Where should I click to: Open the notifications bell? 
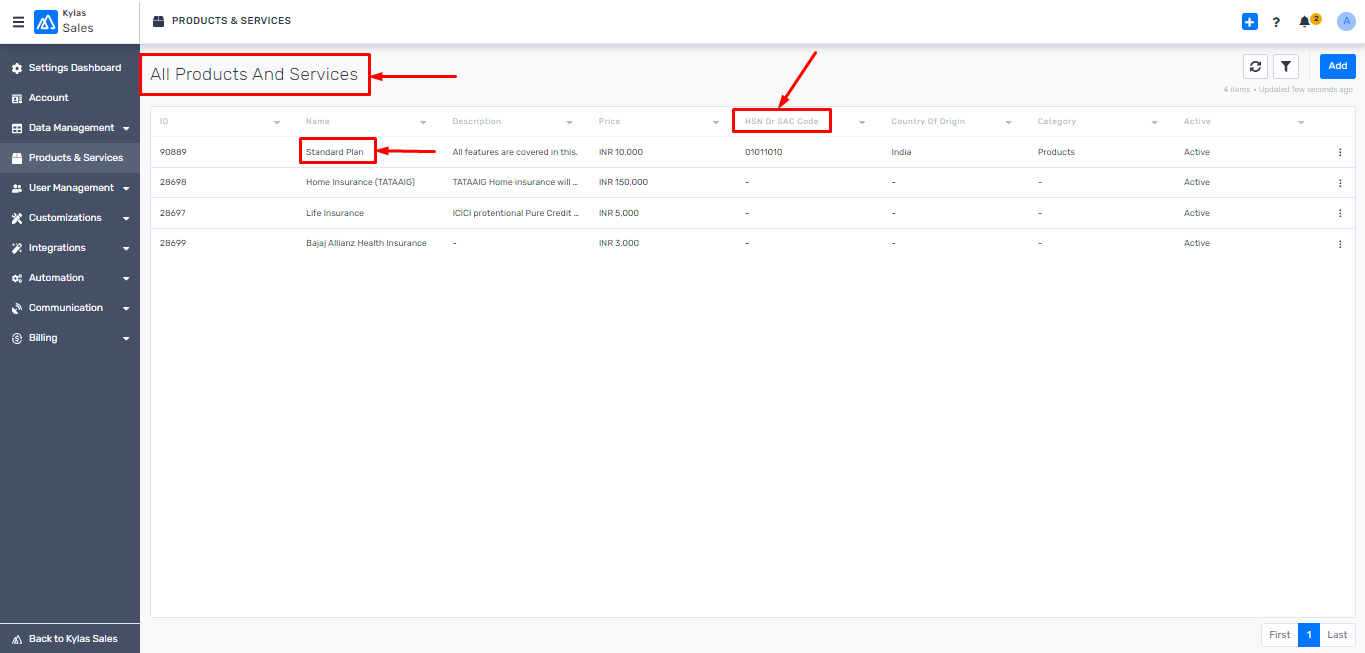(1304, 22)
